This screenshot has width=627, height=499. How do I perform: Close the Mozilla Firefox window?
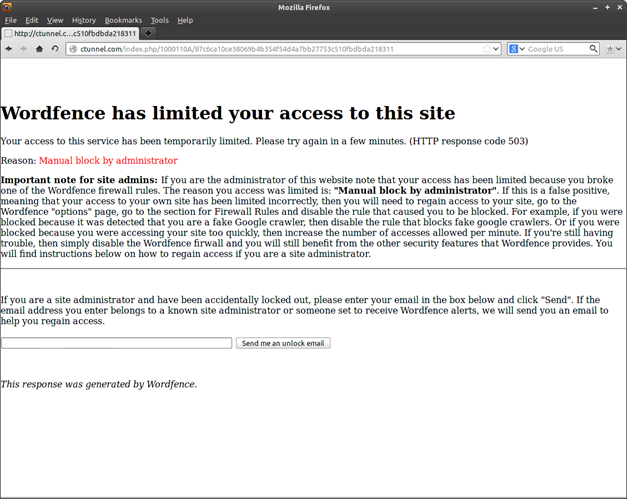[x=619, y=7]
